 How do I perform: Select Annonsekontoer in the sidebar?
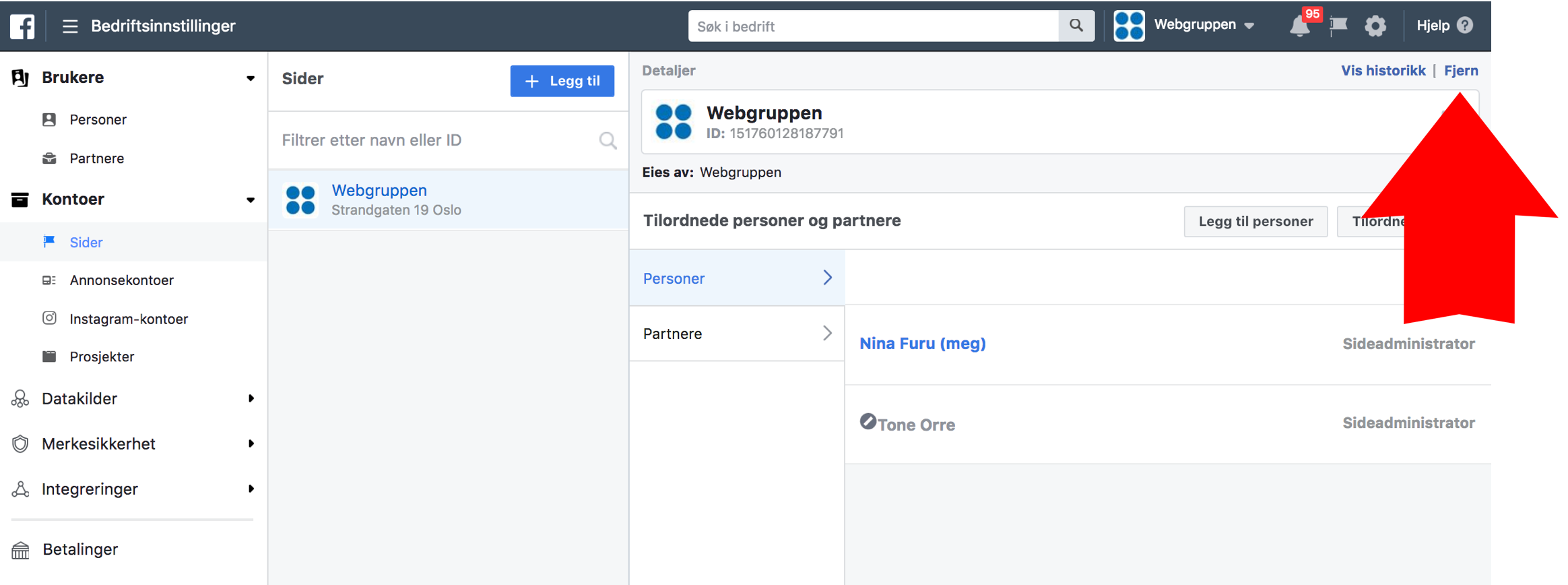tap(121, 280)
